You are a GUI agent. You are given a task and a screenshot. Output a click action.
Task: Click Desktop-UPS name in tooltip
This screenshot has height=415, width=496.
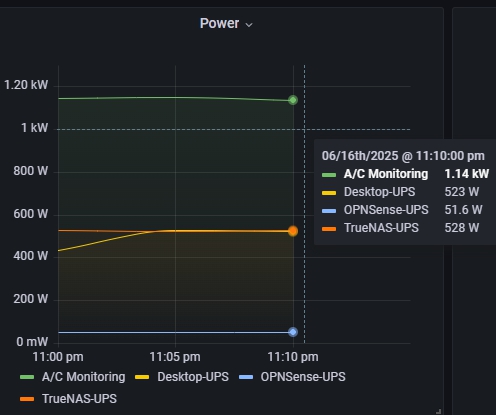[x=379, y=192]
